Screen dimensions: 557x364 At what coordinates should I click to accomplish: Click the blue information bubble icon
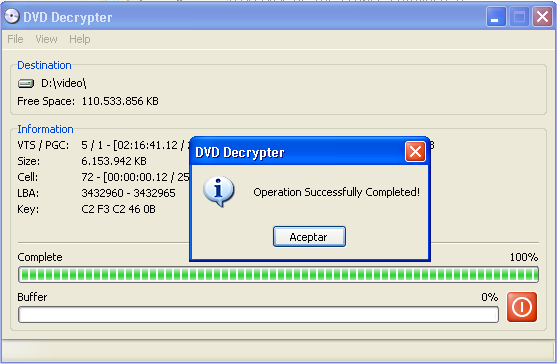click(219, 191)
